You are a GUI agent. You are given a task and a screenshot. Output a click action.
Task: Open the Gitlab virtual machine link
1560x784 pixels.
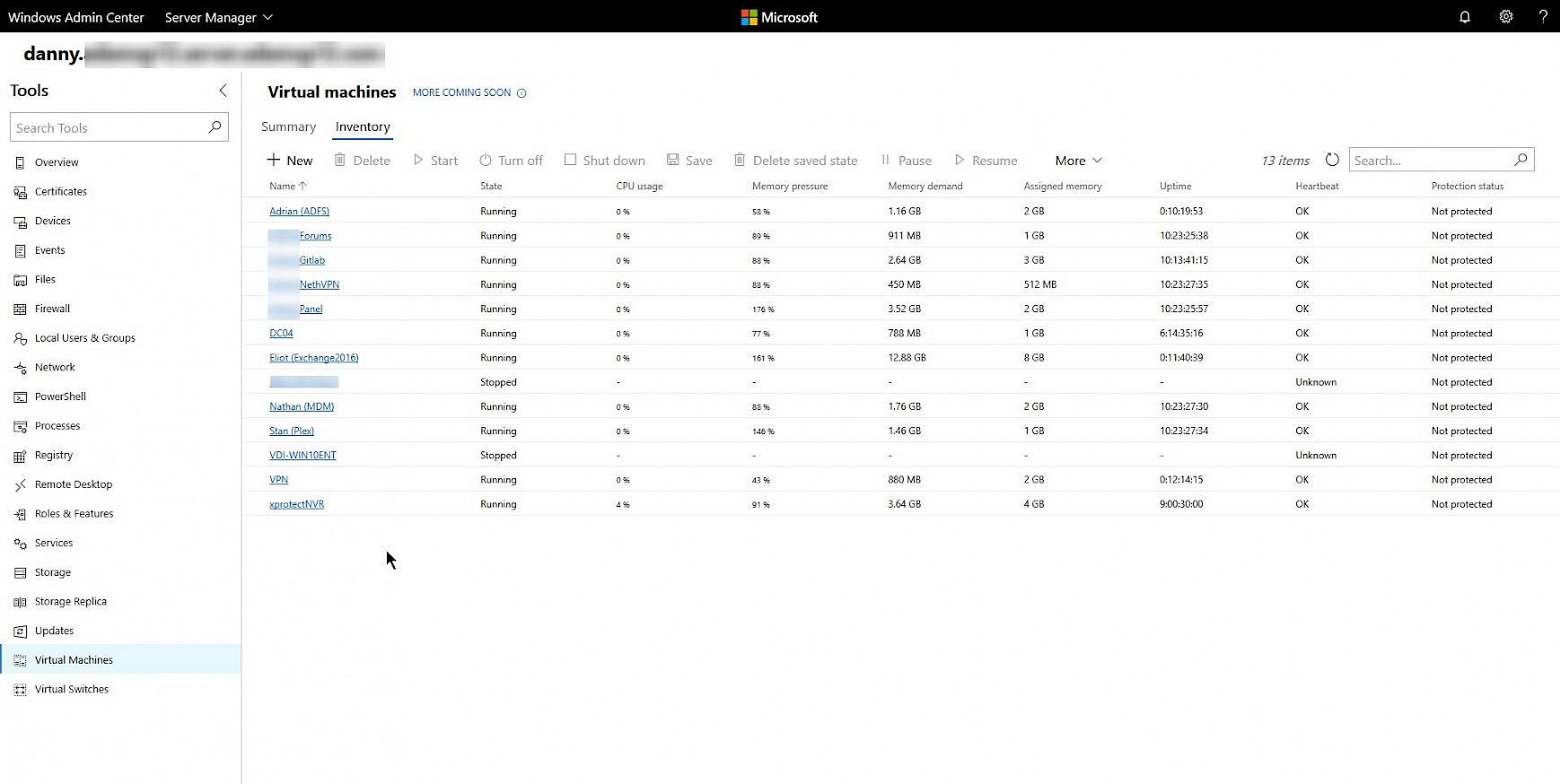312,260
